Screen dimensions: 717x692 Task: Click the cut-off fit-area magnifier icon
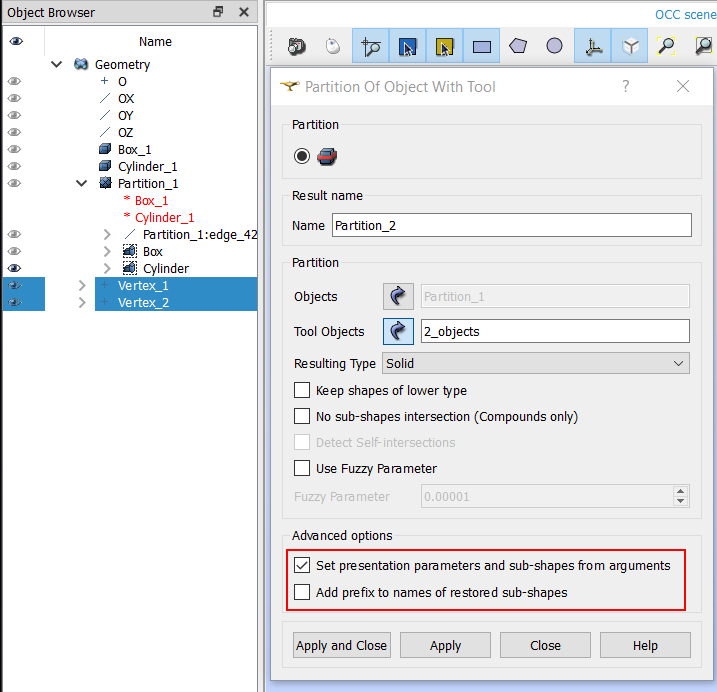(704, 46)
